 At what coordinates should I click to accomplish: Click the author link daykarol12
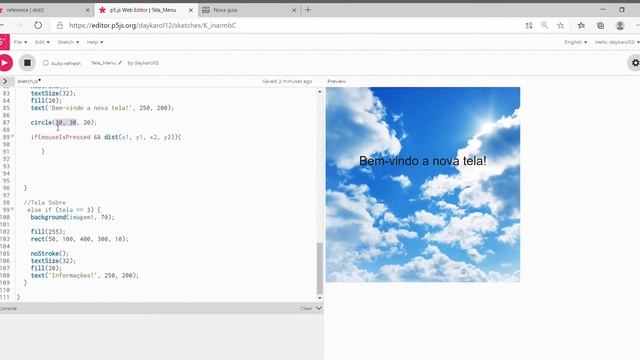click(x=146, y=63)
